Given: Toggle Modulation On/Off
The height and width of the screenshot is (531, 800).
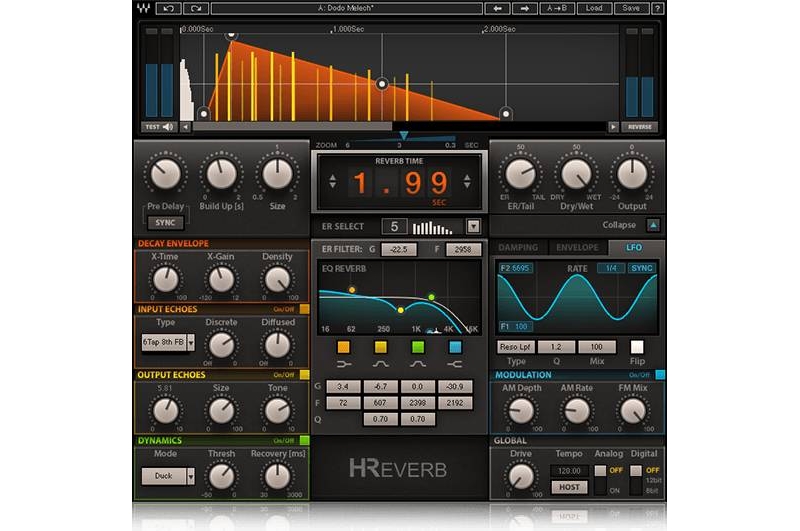Looking at the screenshot, I should pos(660,375).
